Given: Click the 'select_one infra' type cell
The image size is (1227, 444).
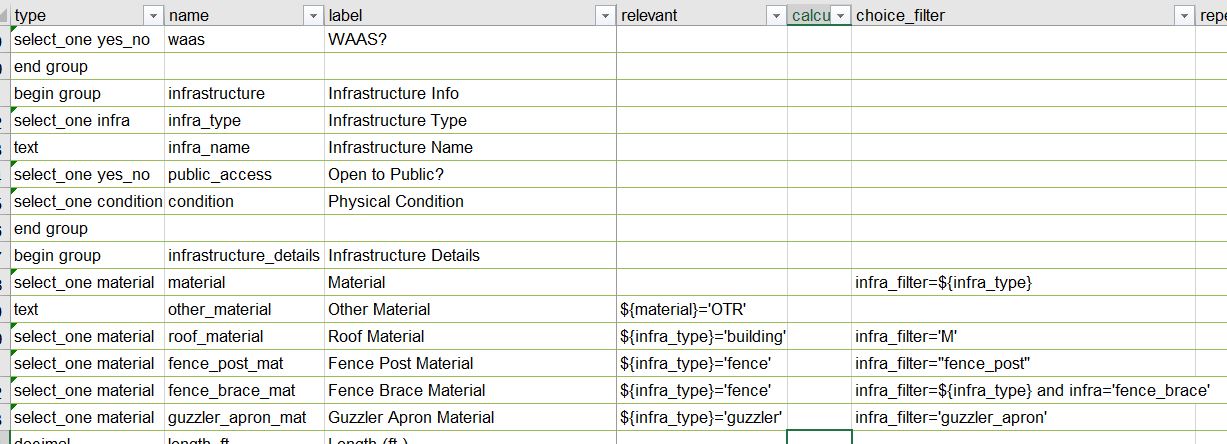Looking at the screenshot, I should (86, 120).
